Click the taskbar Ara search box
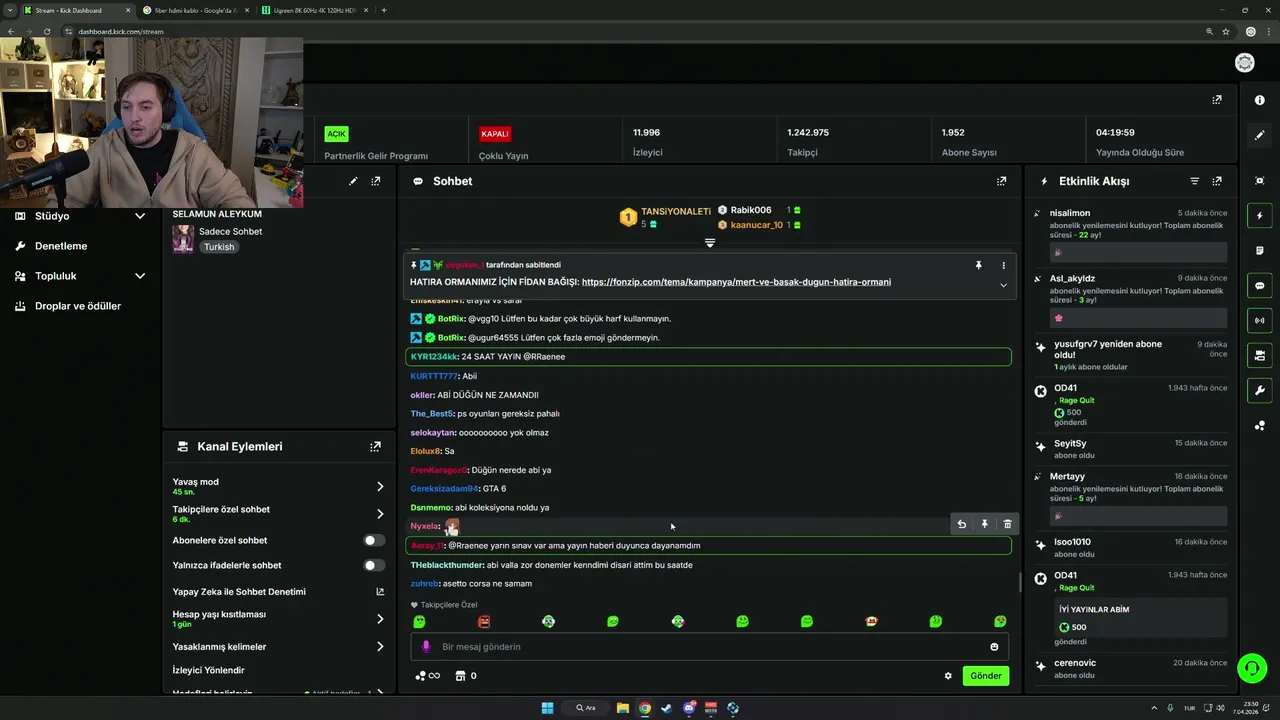 pos(588,708)
